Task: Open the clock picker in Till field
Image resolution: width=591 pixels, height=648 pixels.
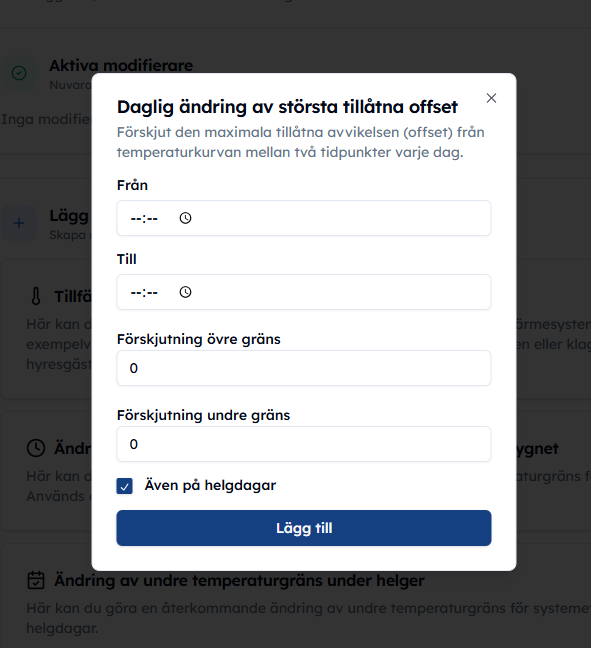Action: pyautogui.click(x=186, y=292)
